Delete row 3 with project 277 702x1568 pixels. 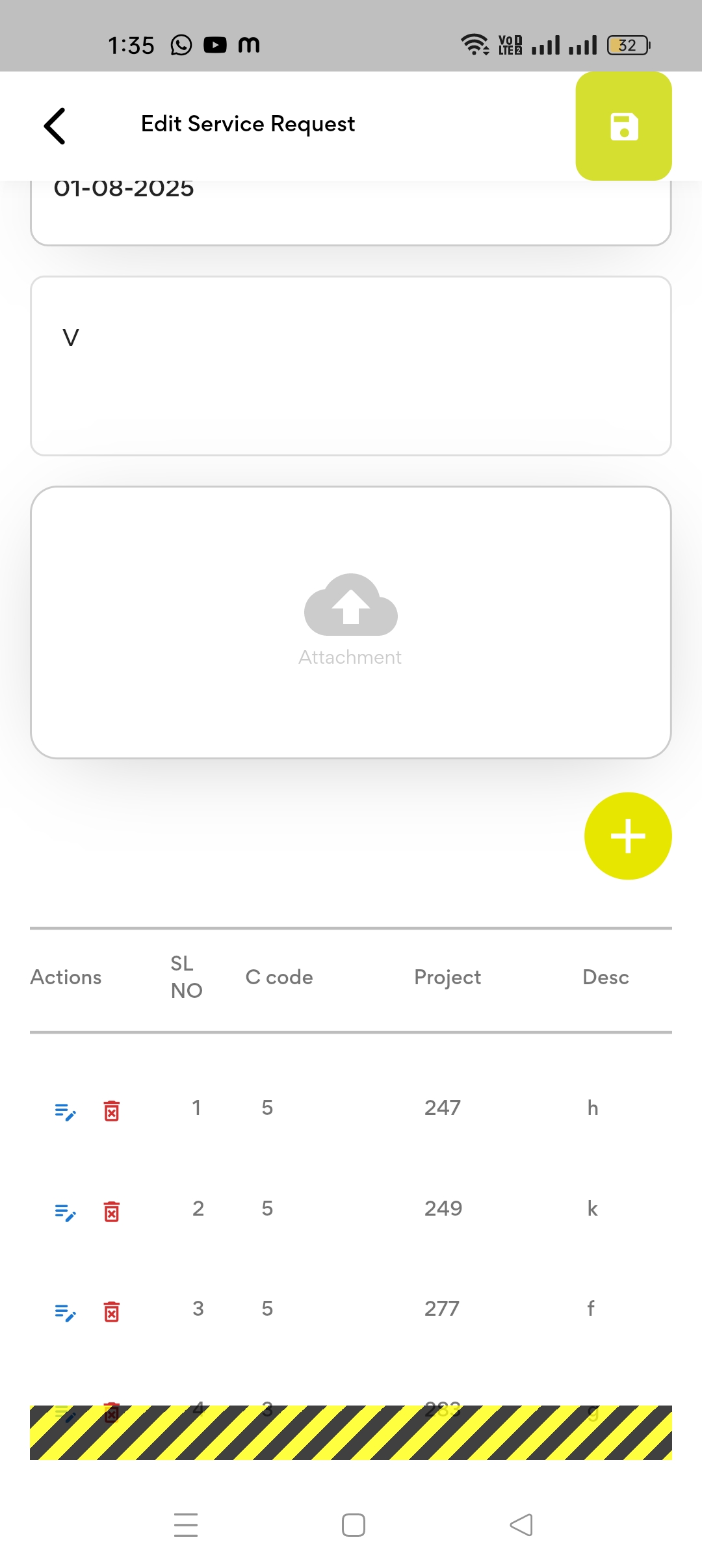click(x=112, y=1312)
